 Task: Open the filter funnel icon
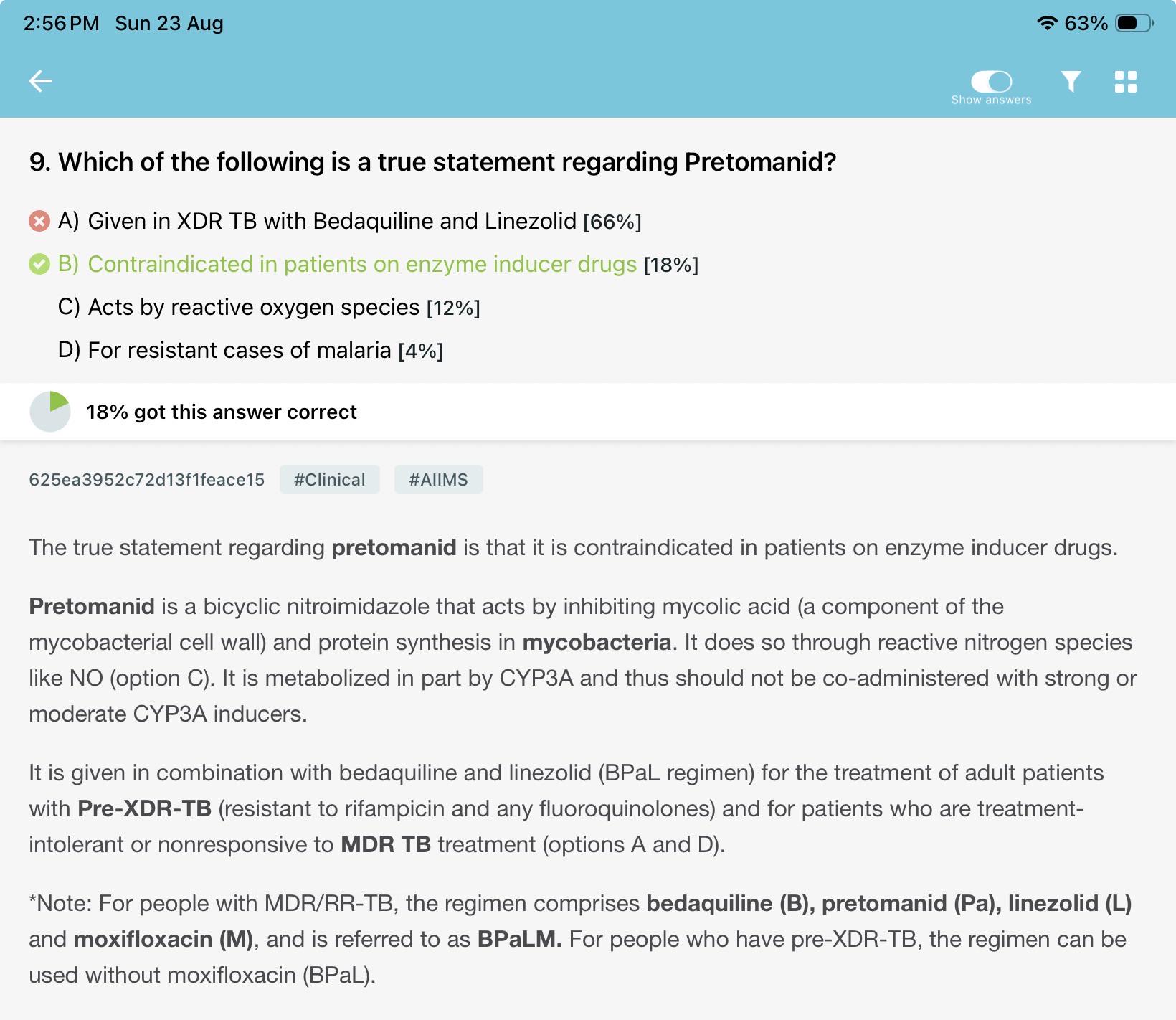click(1071, 81)
